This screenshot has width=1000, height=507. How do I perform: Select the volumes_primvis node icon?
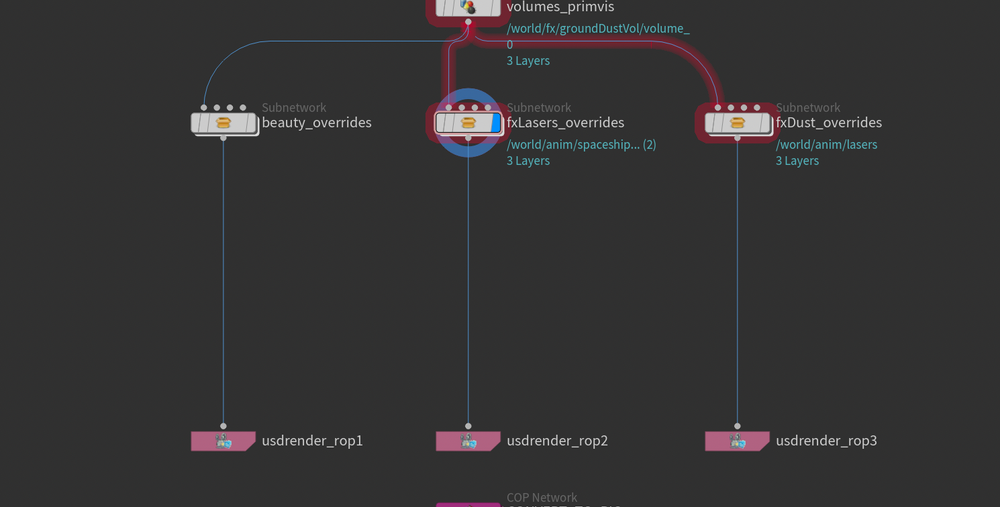[467, 7]
